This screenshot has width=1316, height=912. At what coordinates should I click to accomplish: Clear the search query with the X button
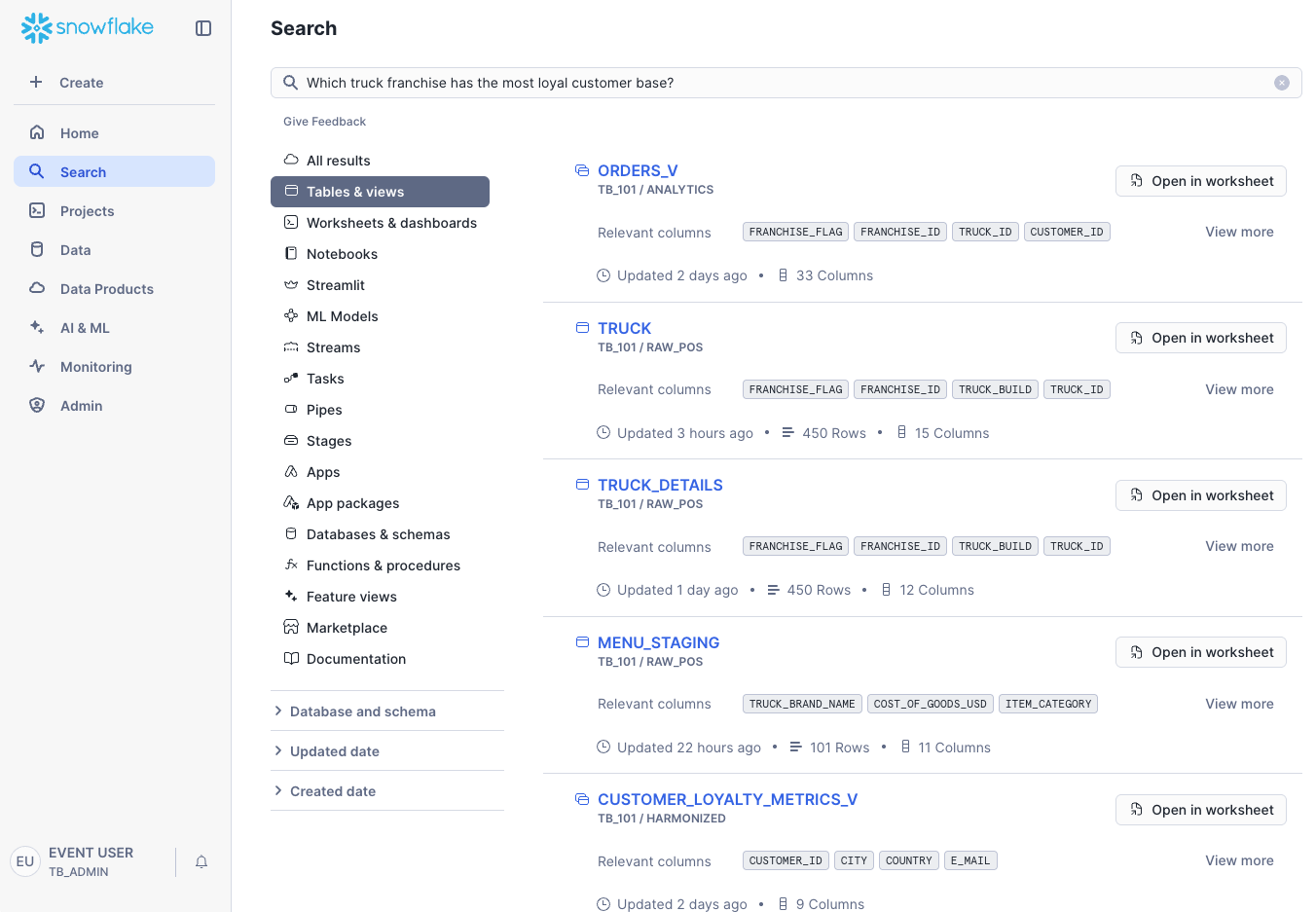tap(1282, 82)
